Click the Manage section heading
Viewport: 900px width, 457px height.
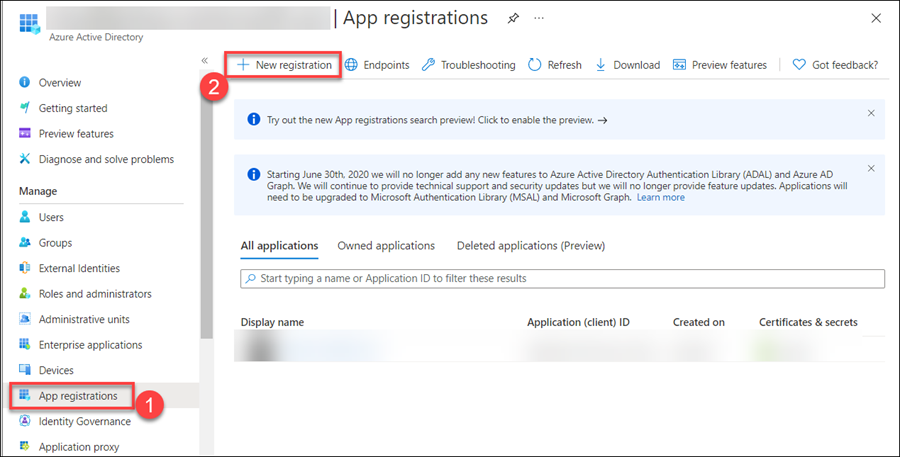point(38,191)
